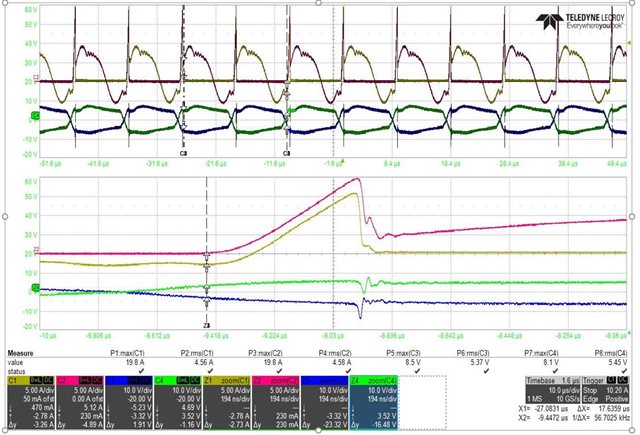The height and width of the screenshot is (435, 640).
Task: Open the C1 channel descriptor box
Action: pos(31,402)
